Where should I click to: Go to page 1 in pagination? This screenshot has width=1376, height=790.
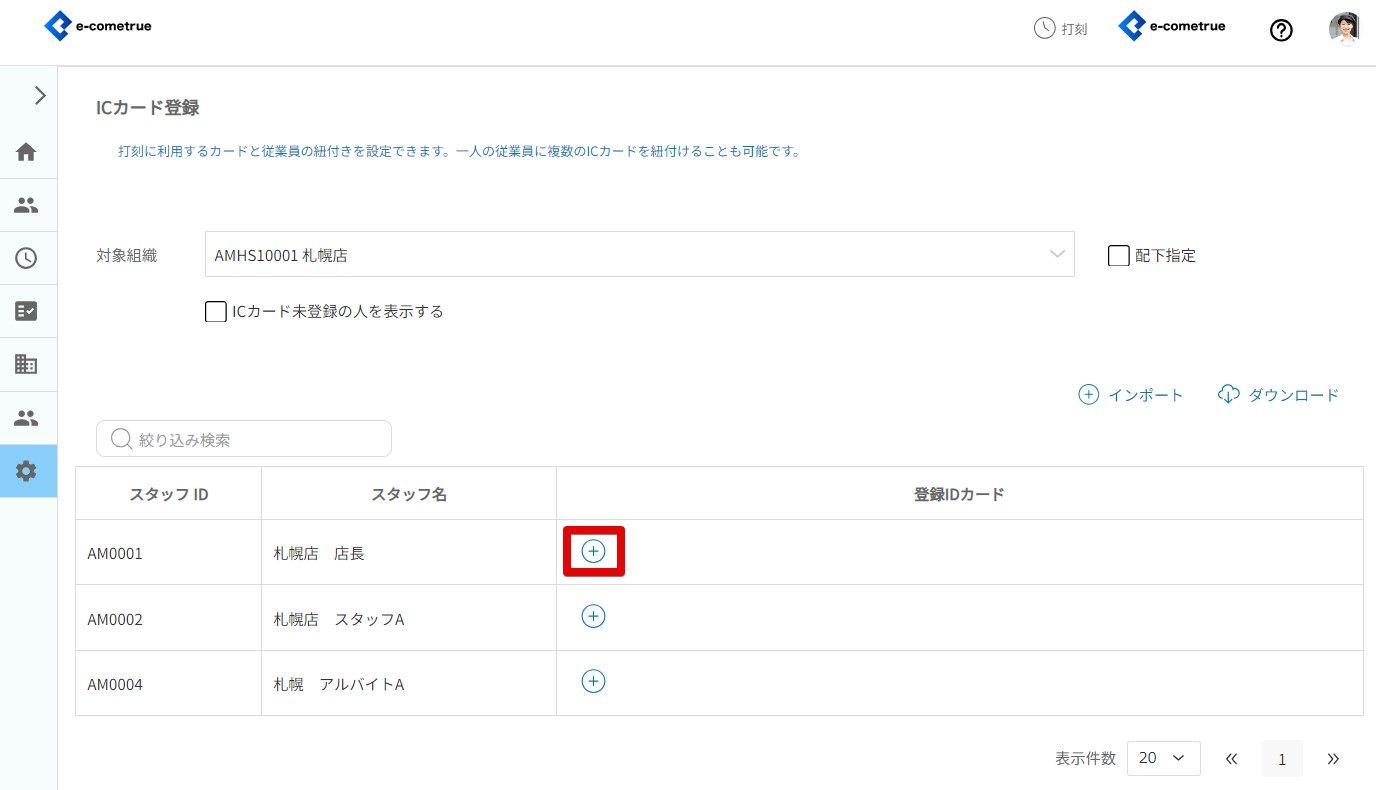[x=1282, y=759]
